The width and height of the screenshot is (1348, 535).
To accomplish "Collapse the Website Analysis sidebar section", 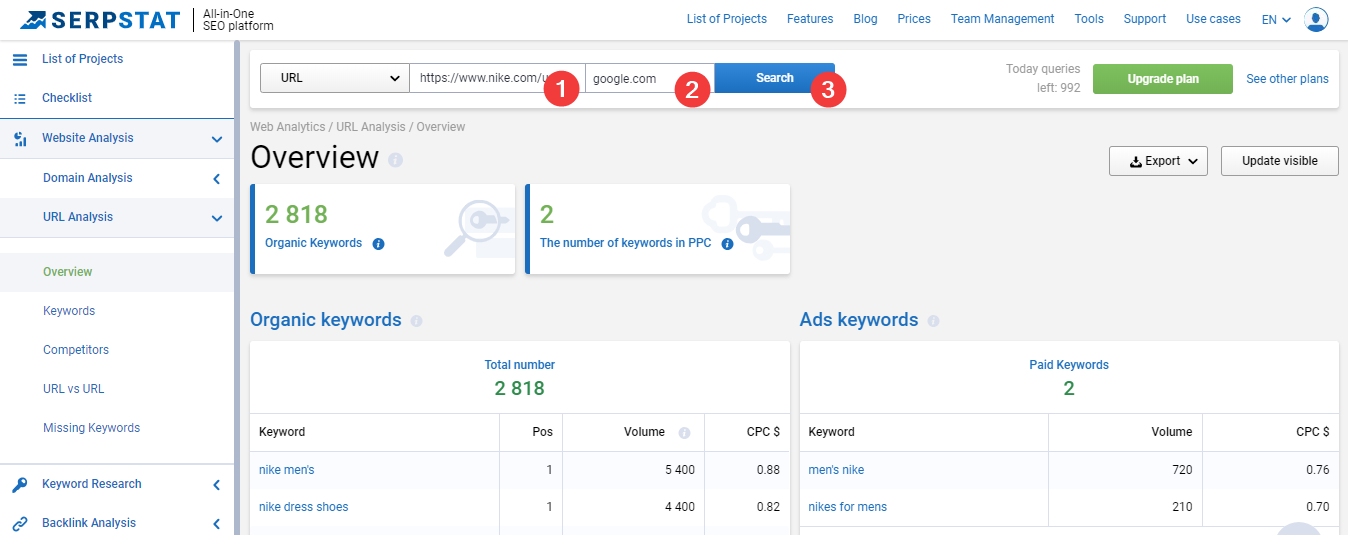I will [x=217, y=139].
